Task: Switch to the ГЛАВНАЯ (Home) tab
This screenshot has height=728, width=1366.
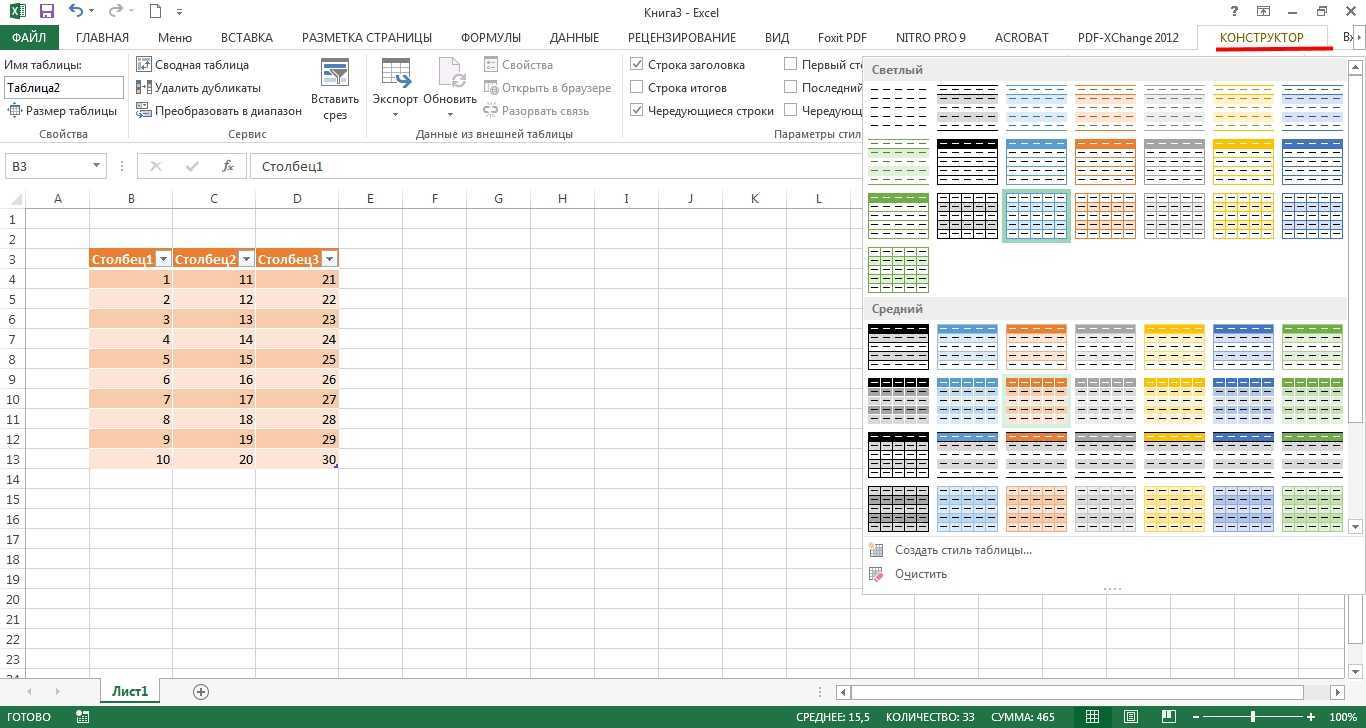Action: tap(102, 38)
